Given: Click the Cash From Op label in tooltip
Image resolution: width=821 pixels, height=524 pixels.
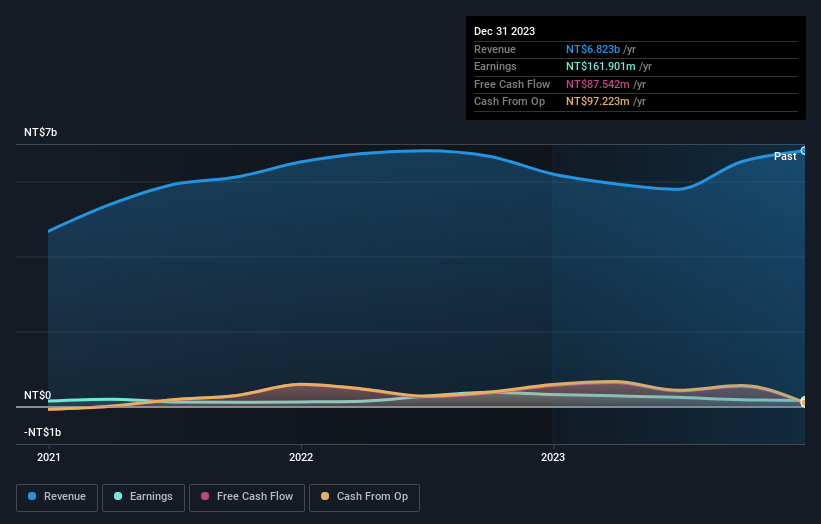Looking at the screenshot, I should pos(509,102).
